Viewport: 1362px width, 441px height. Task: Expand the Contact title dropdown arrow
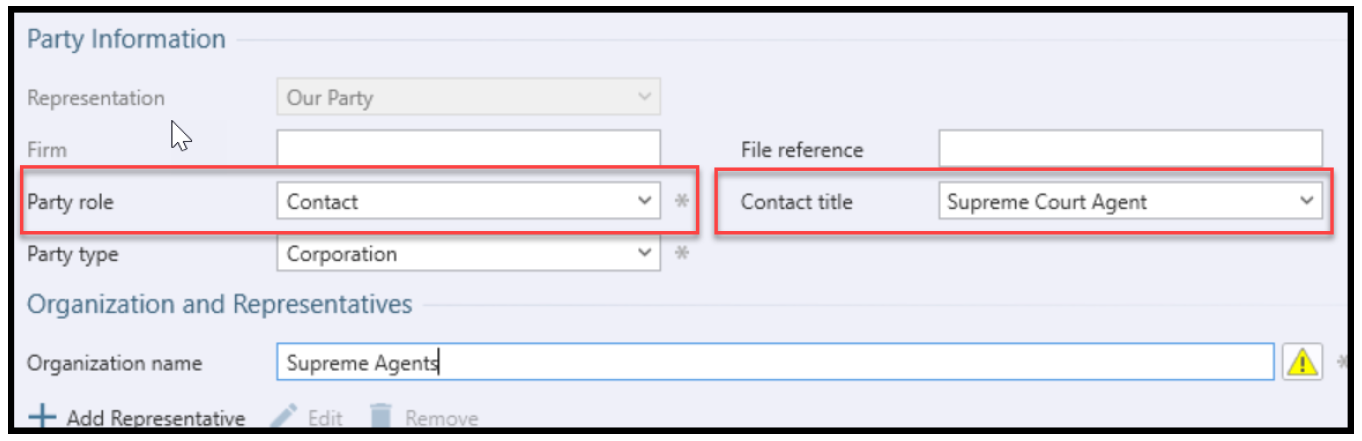1306,202
